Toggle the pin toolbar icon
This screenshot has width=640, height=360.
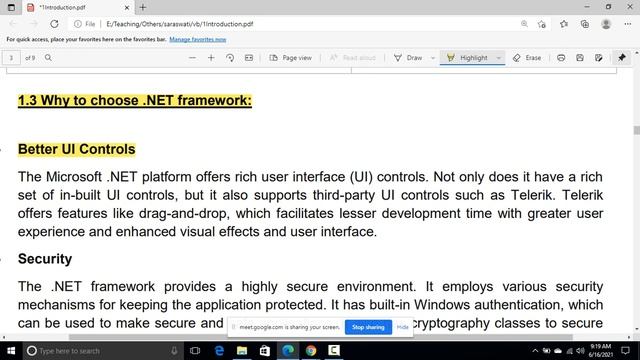[622, 58]
